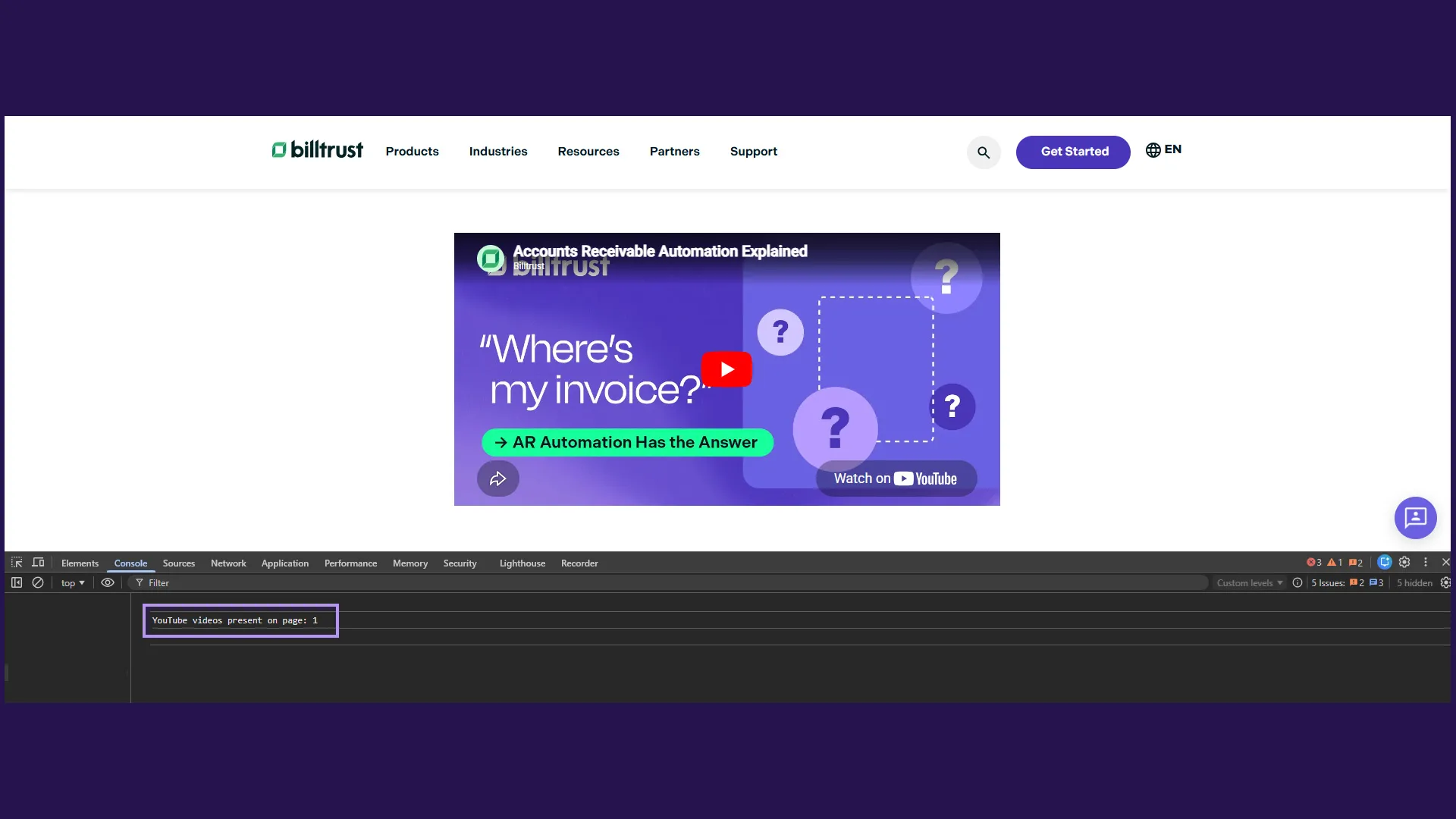Click the video share arrow icon
This screenshot has height=819, width=1456.
coord(497,479)
